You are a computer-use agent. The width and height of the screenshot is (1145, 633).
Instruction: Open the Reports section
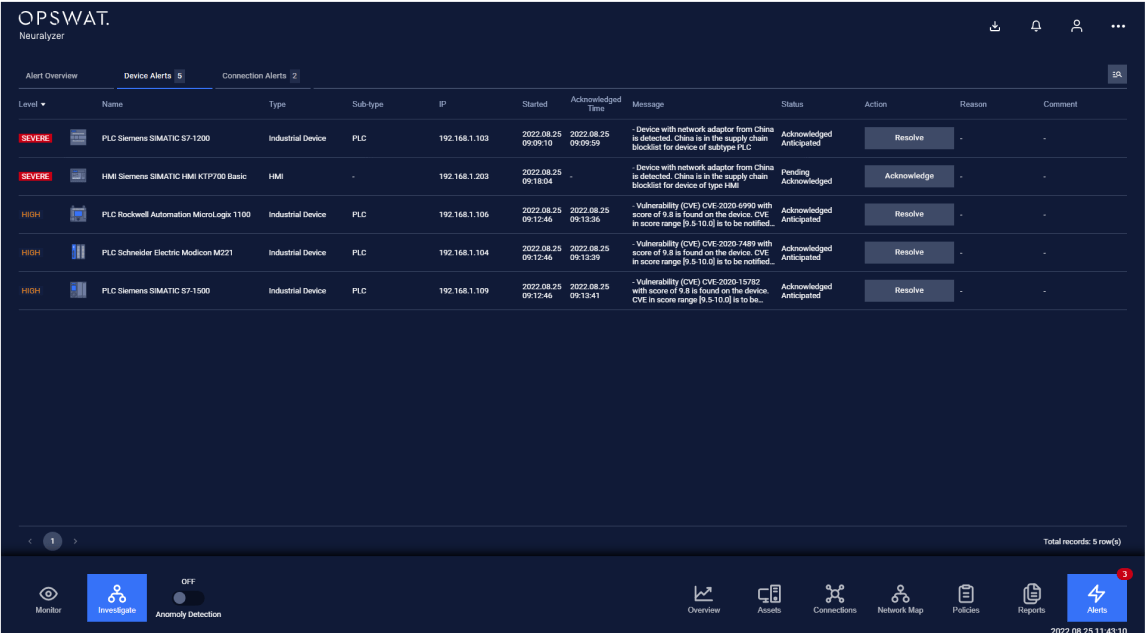[x=1031, y=598]
